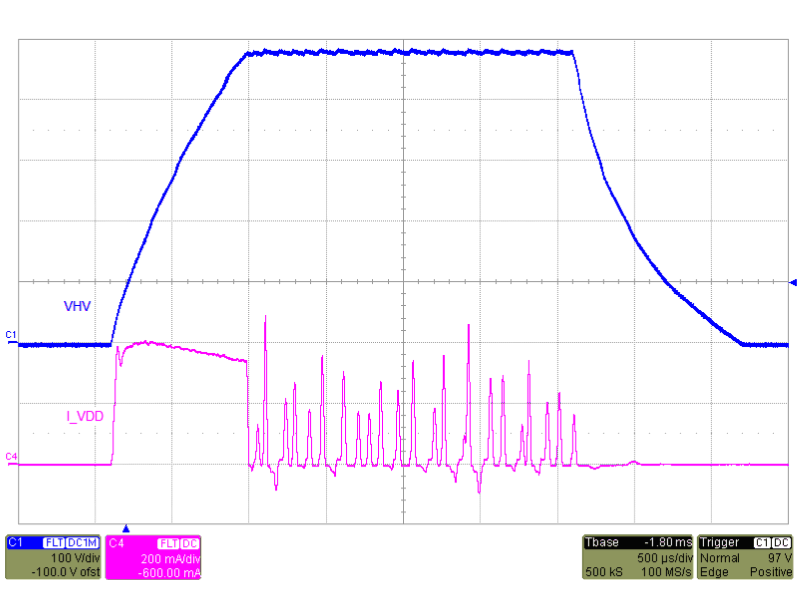
Task: Open the 500 µs/div timebase selector
Action: [665, 557]
